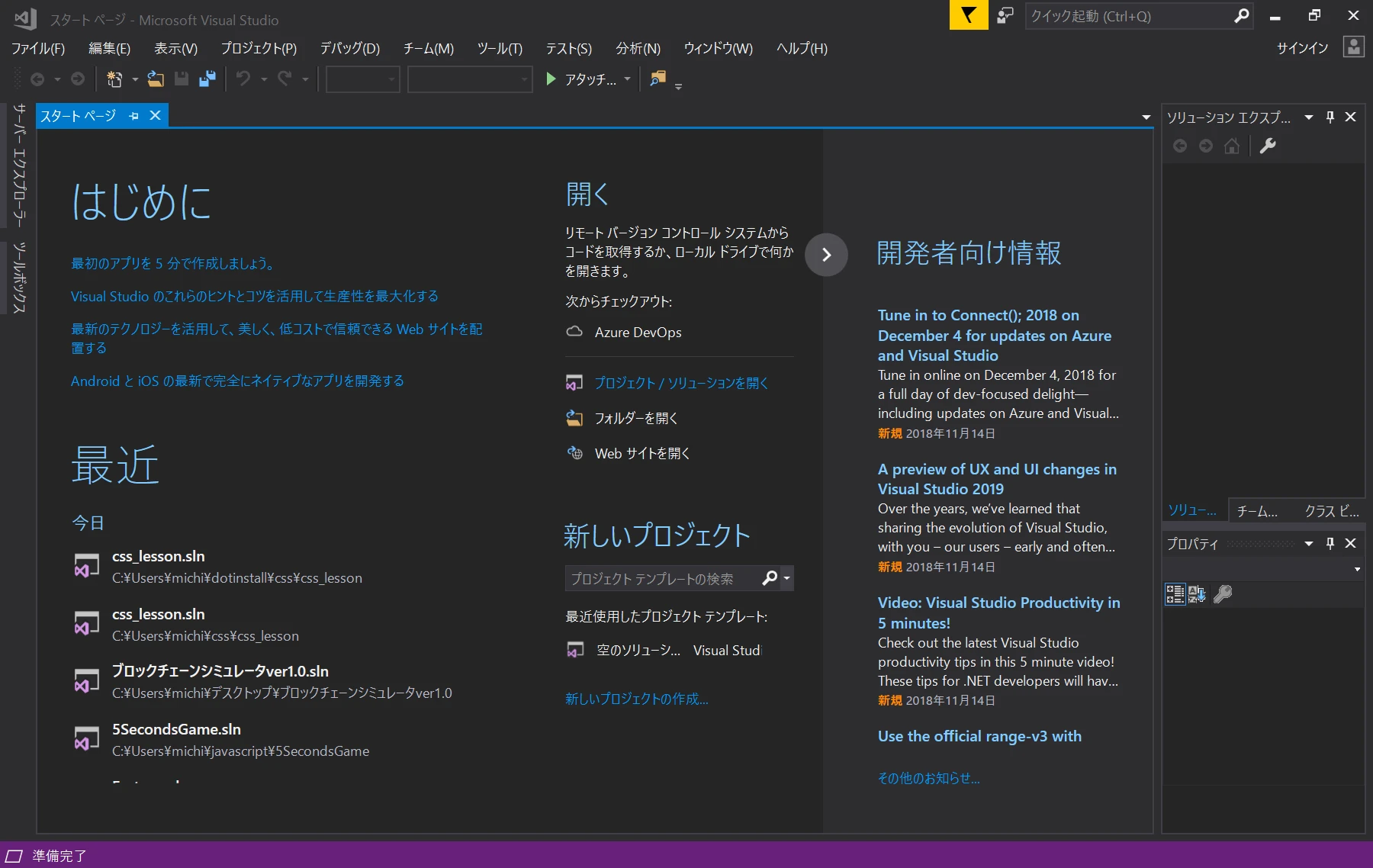
Task: Open the Undo history dropdown arrow
Action: [x=264, y=79]
